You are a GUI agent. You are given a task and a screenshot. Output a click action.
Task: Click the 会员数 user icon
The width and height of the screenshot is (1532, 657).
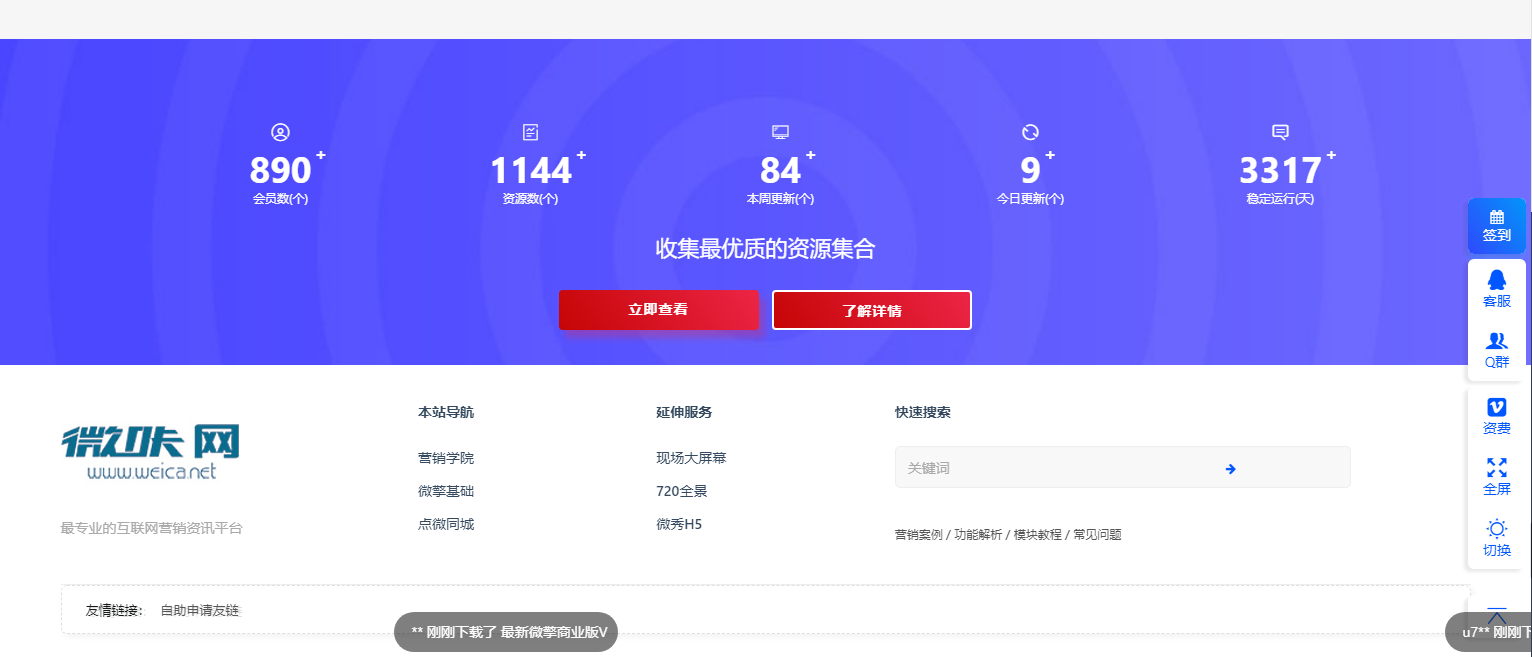pyautogui.click(x=280, y=132)
